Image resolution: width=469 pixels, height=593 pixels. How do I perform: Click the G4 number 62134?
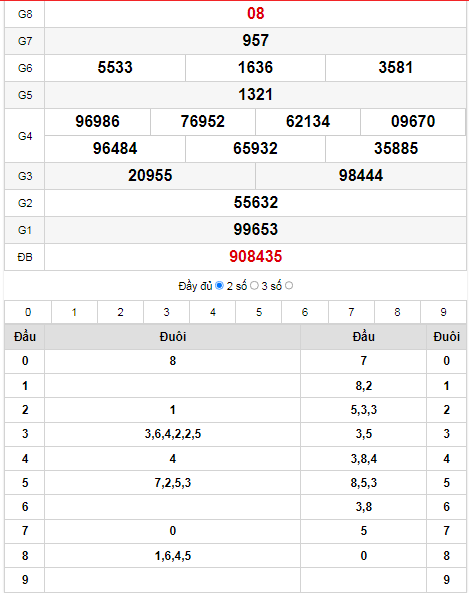(308, 121)
